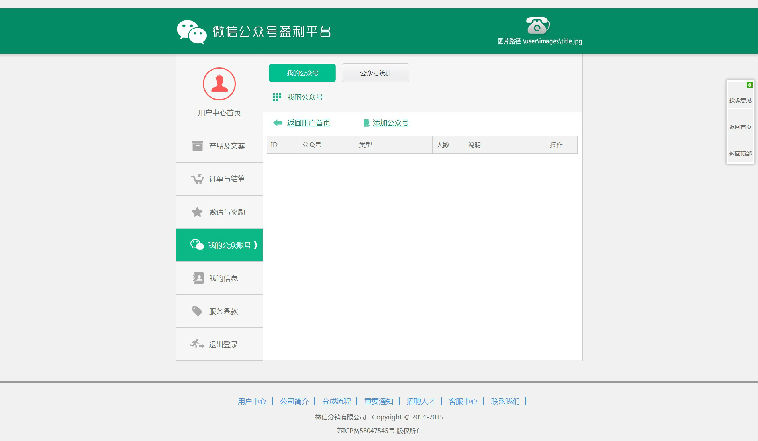Open the 微信公众号盈利平台 site title
The width and height of the screenshot is (758, 441).
coord(272,32)
